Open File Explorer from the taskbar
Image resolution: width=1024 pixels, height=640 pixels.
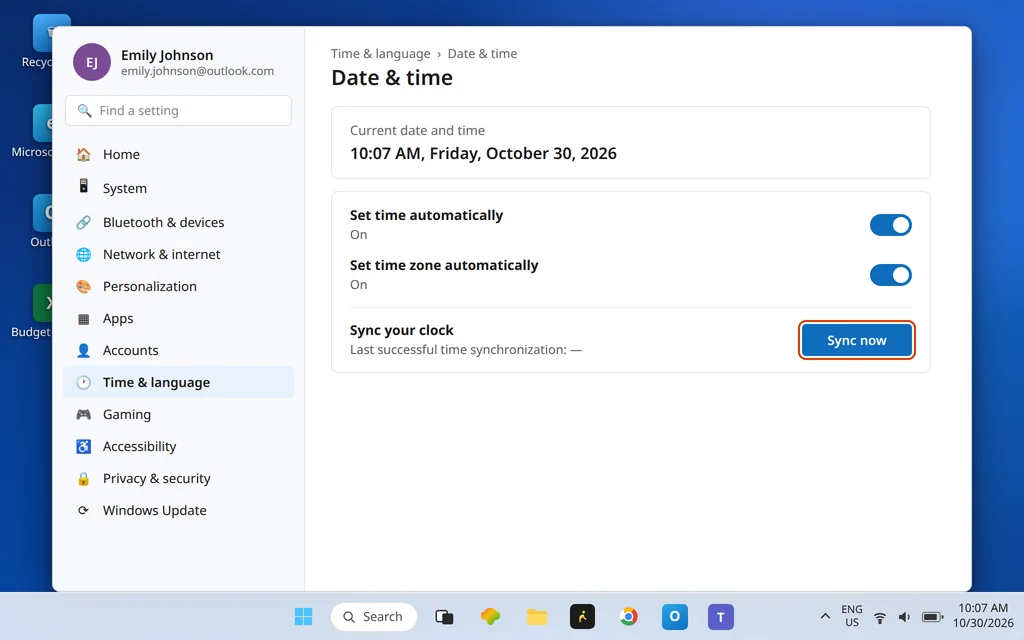[537, 616]
